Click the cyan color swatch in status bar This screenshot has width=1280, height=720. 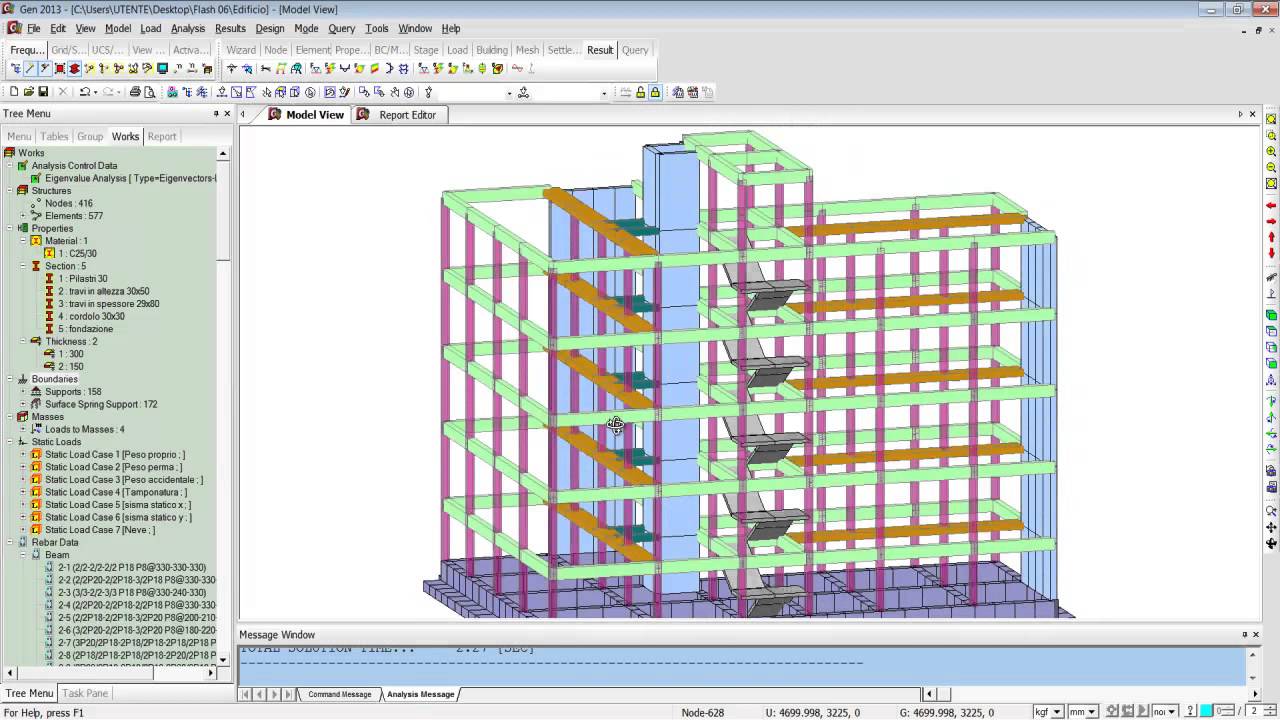click(x=1206, y=712)
